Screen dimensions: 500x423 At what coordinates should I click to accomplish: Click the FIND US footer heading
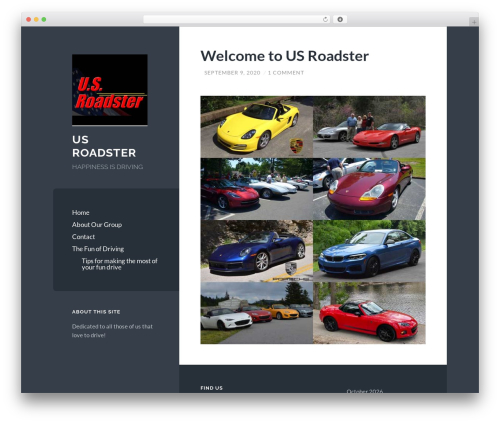coord(212,388)
